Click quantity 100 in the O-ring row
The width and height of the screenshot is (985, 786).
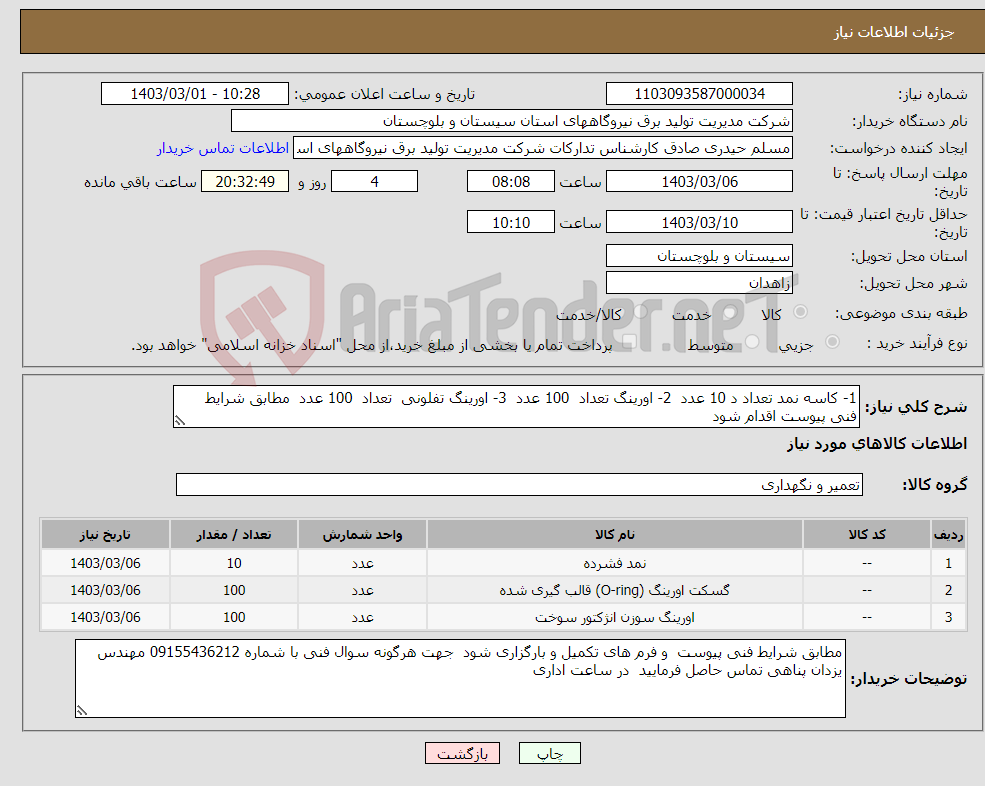click(x=234, y=591)
